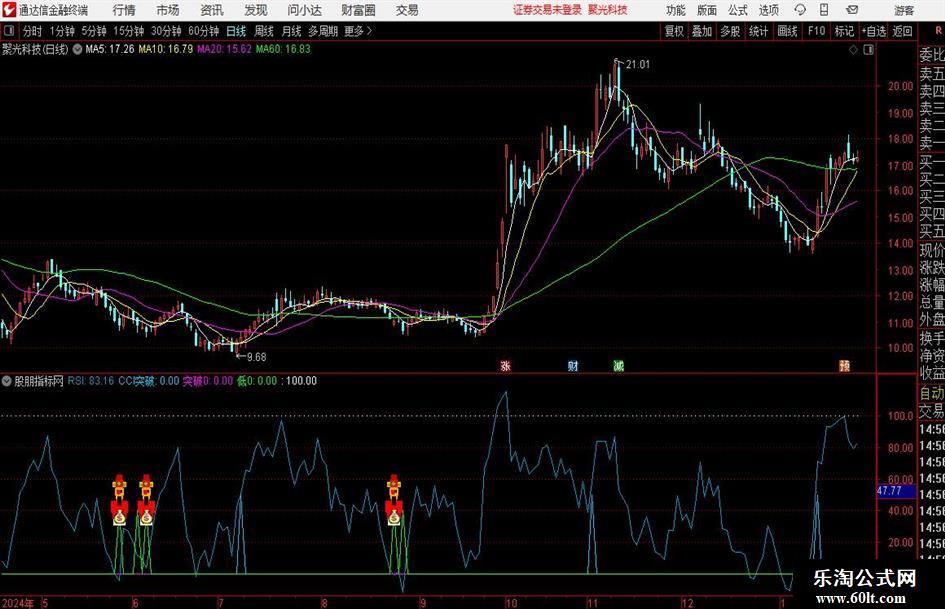
Task: Select the 日线 daily period
Action: click(236, 31)
